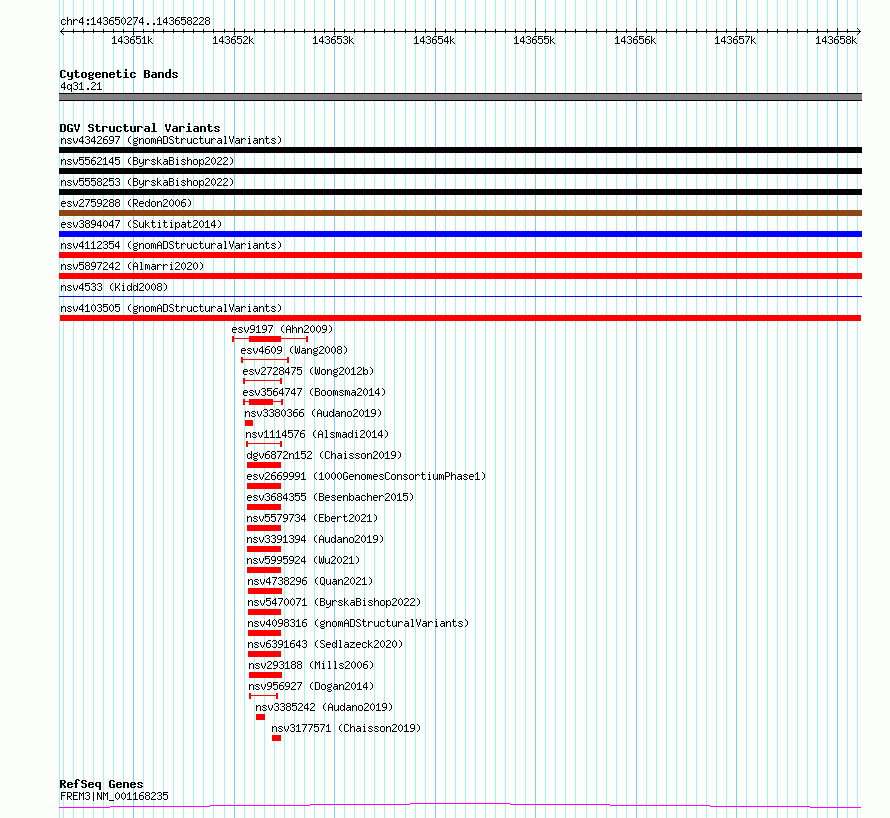The height and width of the screenshot is (818, 890).
Task: Select esv3564747 (Boomsma2014) variant label
Action: tap(314, 392)
